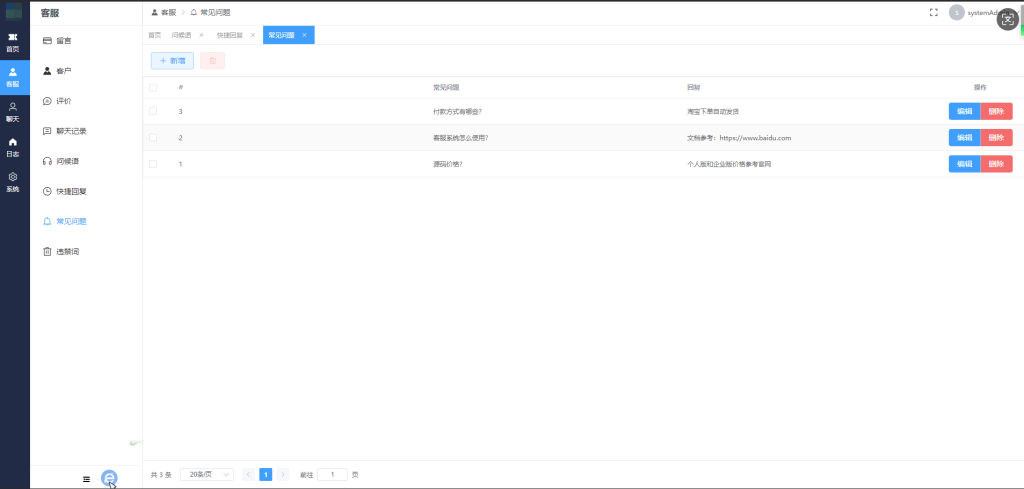Screen dimensions: 1024x489
Task: Toggle fullscreen with the top bar icon
Action: [x=934, y=12]
